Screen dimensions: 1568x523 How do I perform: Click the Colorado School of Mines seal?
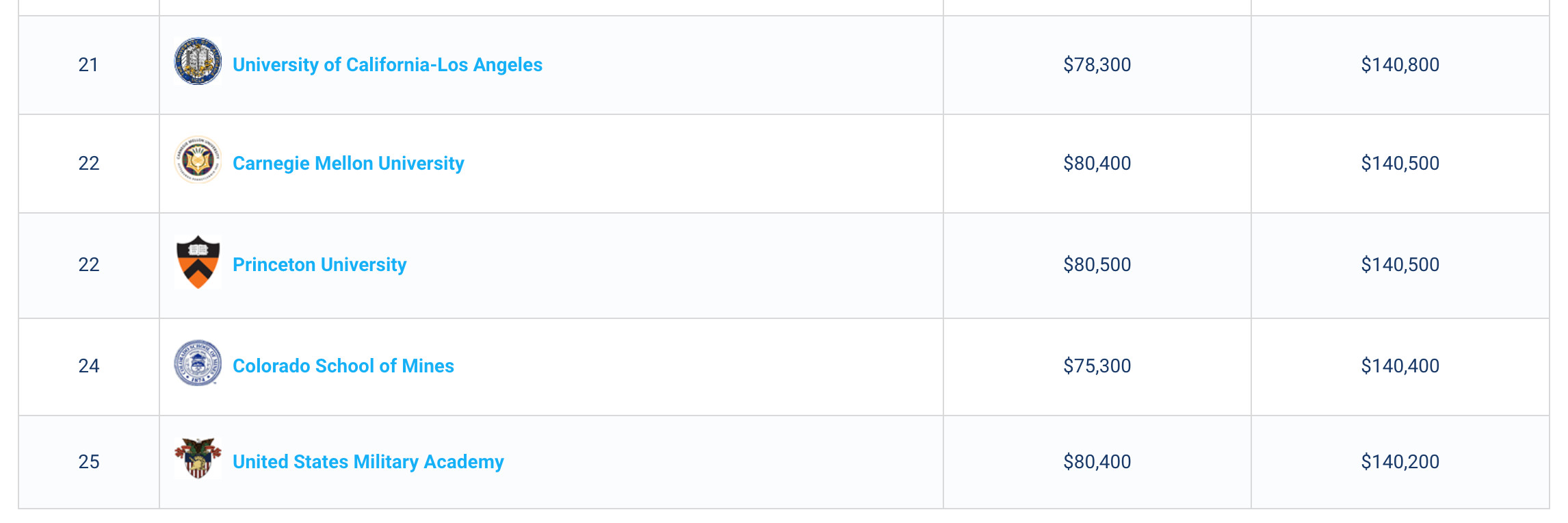coord(198,363)
